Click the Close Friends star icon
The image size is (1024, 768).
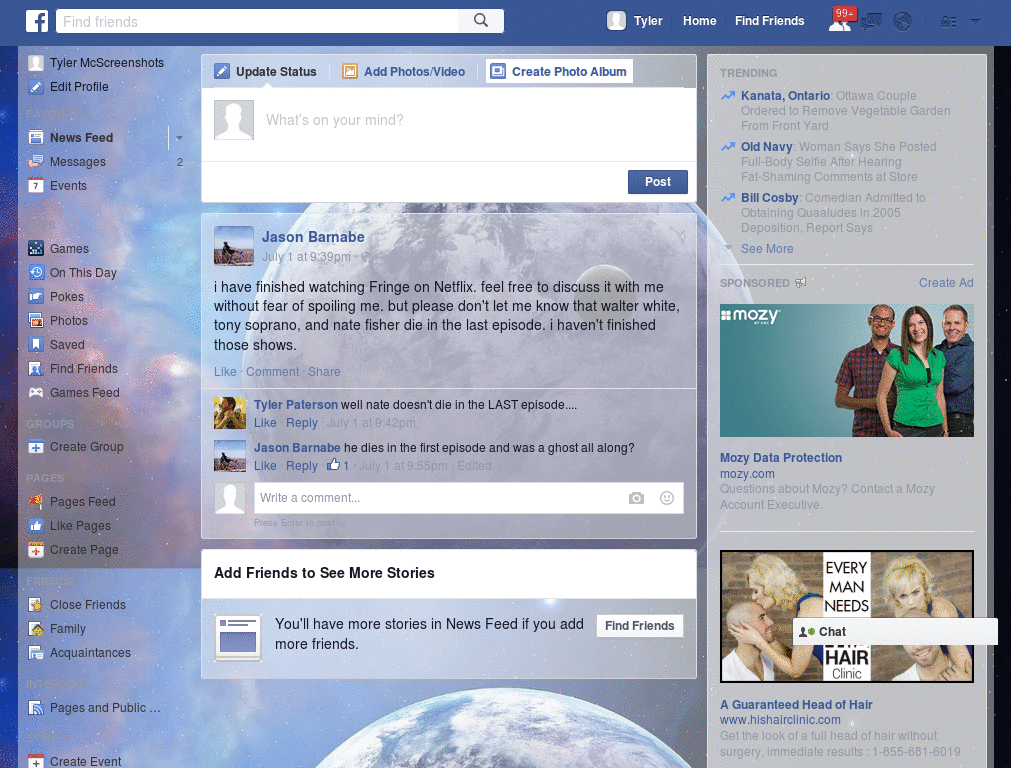coord(36,605)
